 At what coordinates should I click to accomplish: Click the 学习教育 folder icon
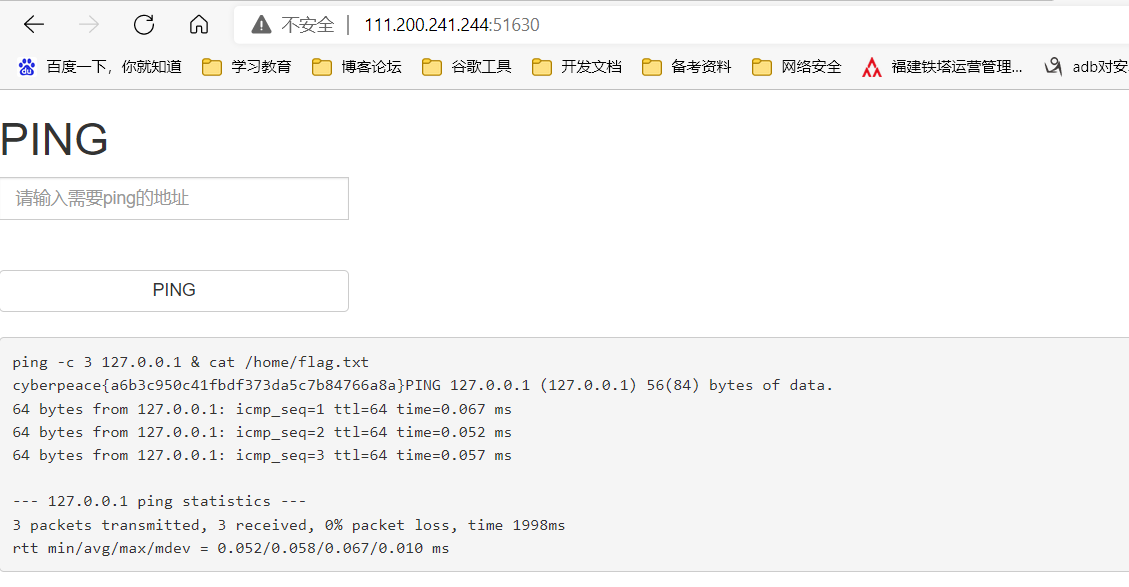point(212,68)
